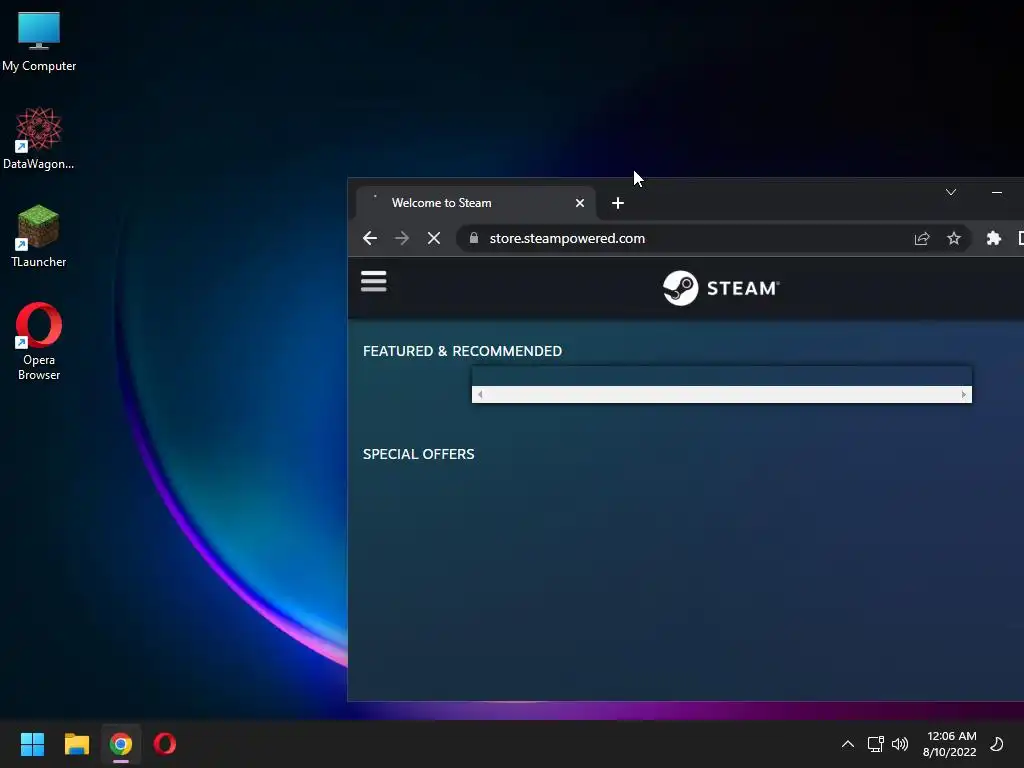
Task: Expand the hidden system tray icons
Action: coord(848,744)
